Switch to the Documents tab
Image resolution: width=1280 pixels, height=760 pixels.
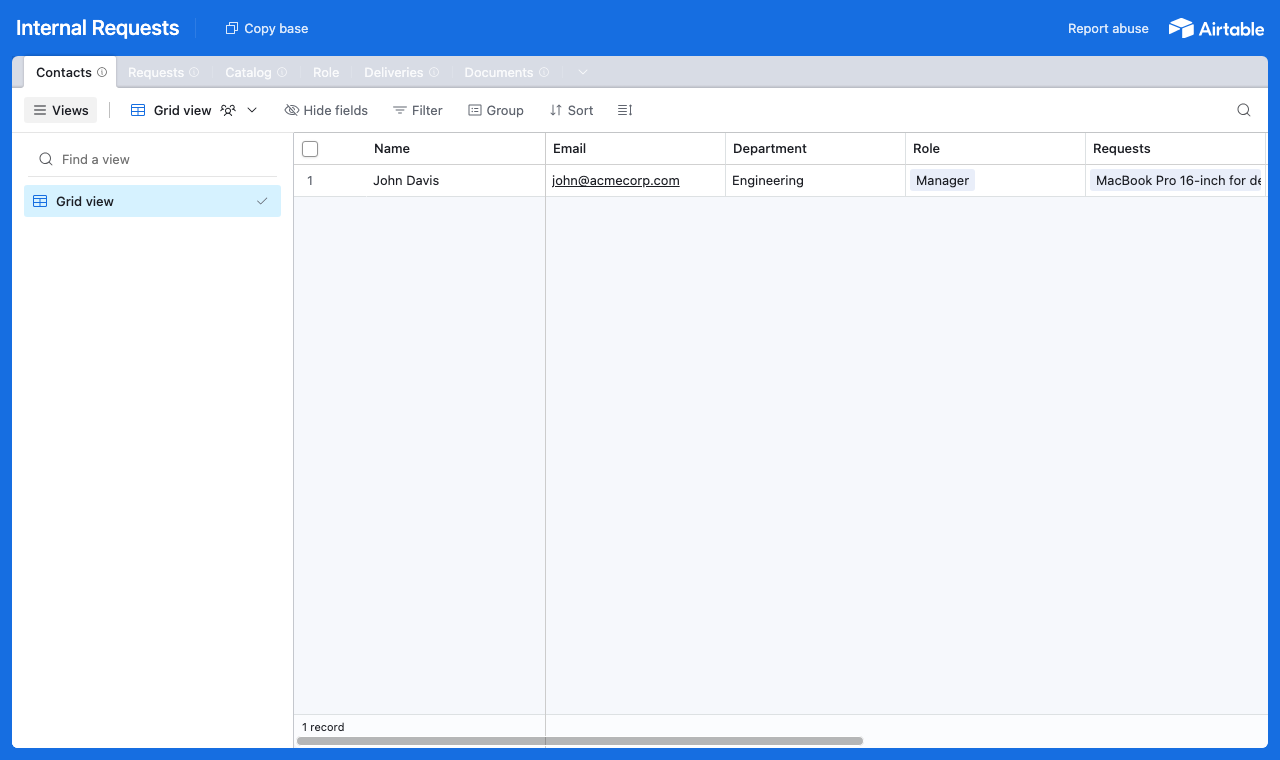(507, 72)
